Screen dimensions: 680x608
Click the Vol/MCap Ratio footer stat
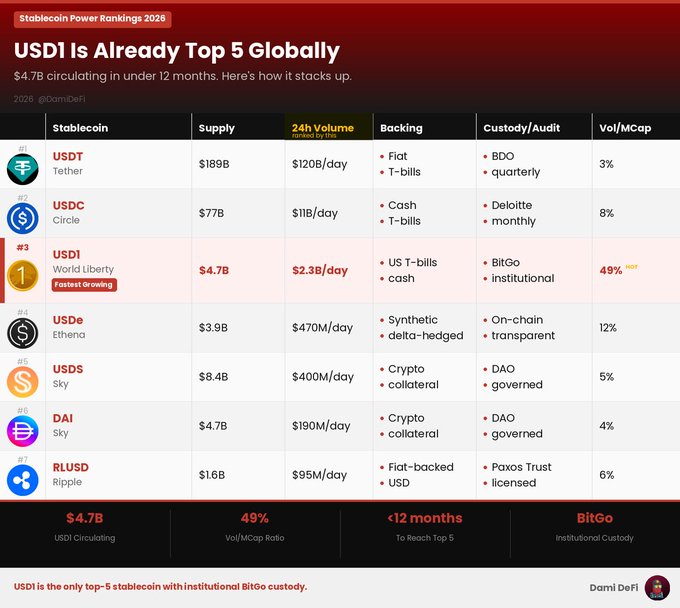255,527
